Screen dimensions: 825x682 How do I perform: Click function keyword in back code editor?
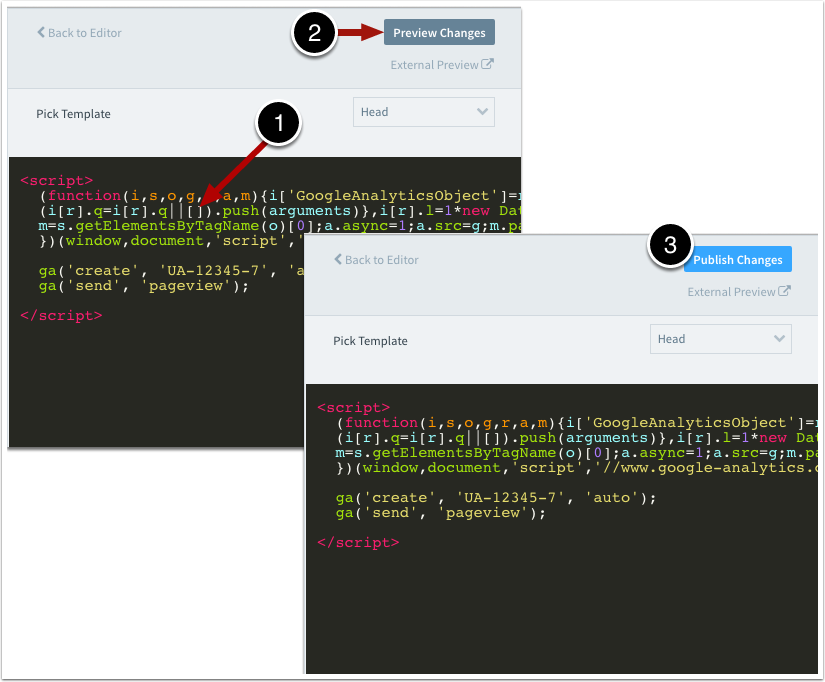tap(85, 196)
